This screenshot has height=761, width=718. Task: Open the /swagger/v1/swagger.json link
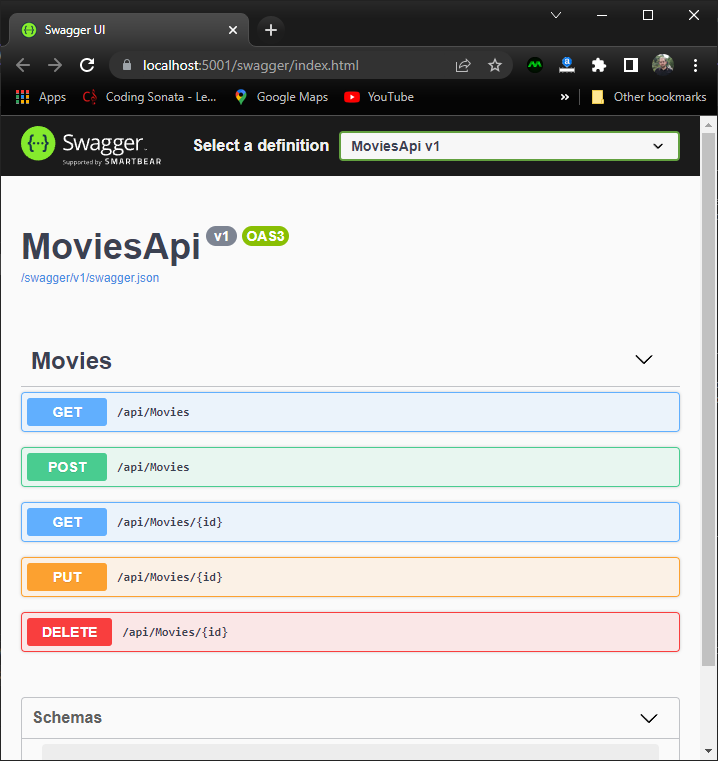pos(90,278)
